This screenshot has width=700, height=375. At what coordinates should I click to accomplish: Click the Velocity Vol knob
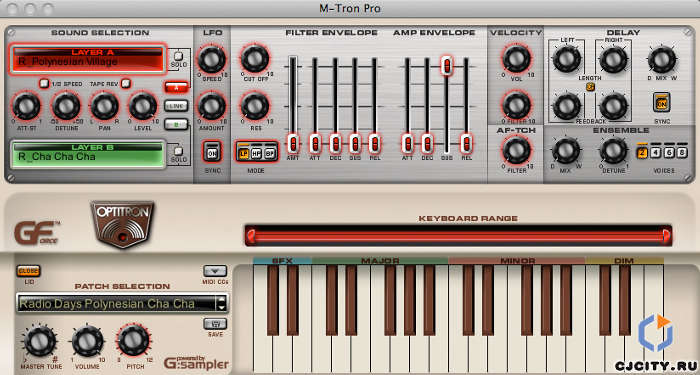517,58
